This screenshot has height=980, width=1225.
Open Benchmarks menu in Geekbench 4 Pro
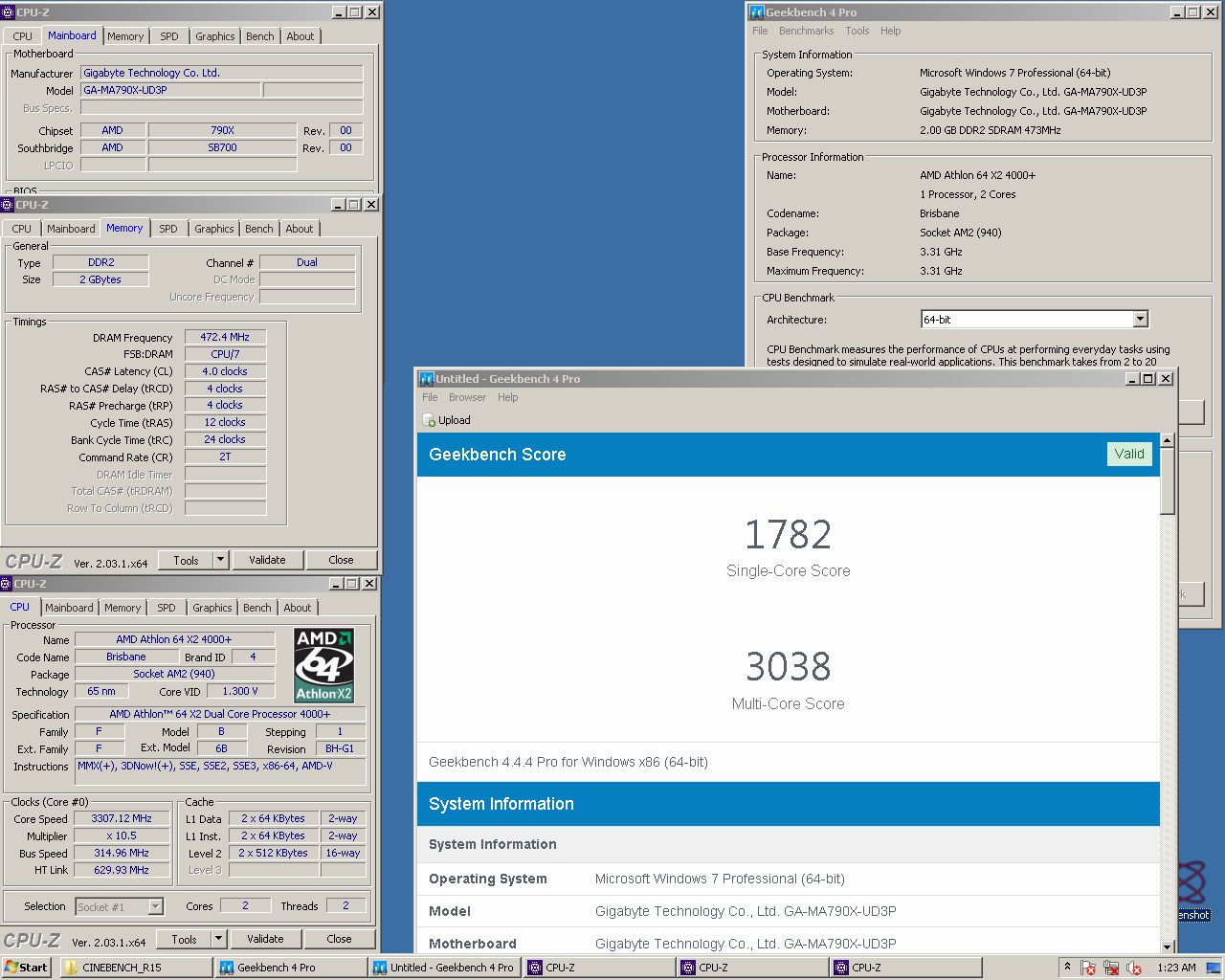click(806, 31)
